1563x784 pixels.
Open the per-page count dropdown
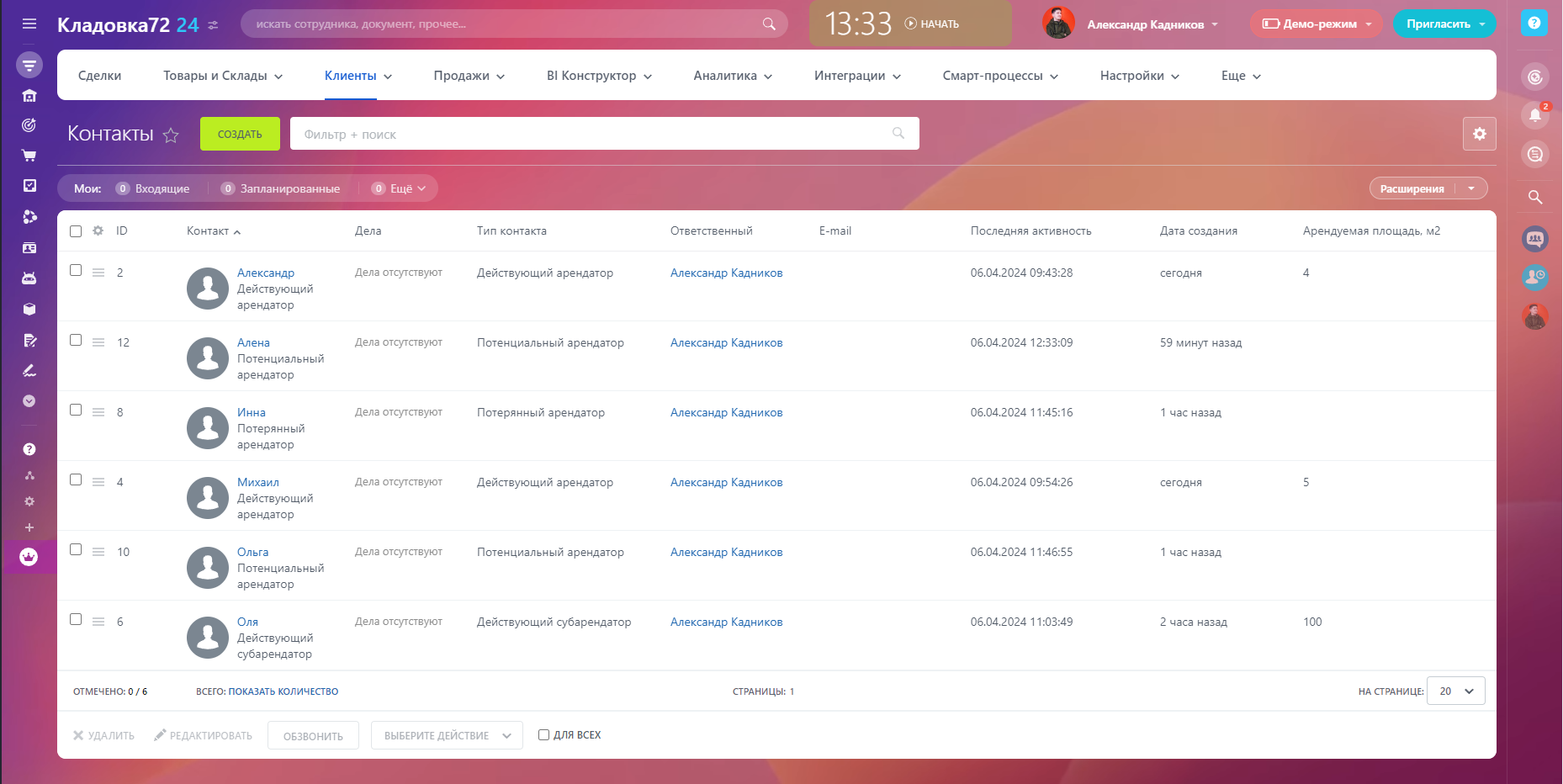click(1455, 691)
